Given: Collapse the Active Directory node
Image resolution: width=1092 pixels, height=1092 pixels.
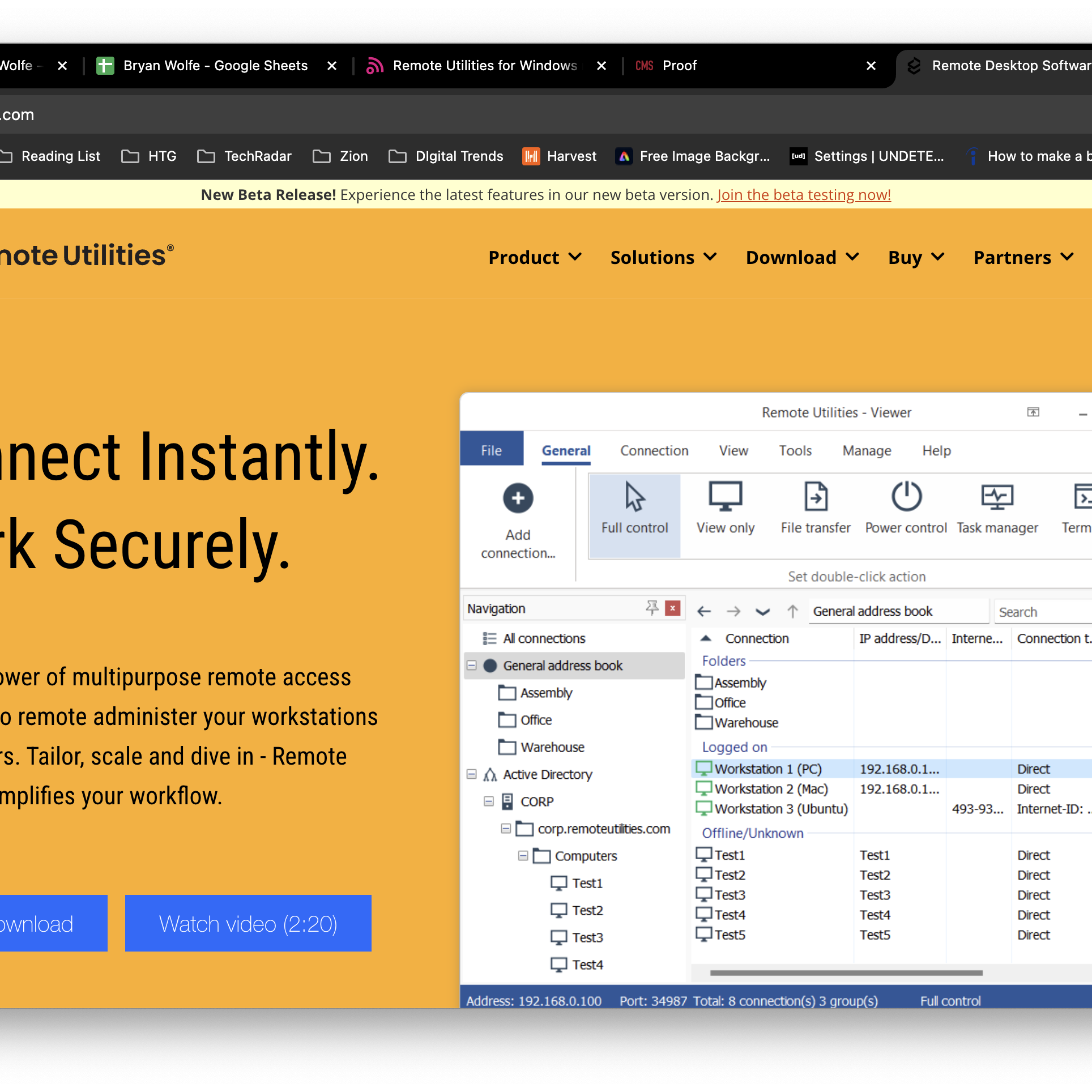Looking at the screenshot, I should [471, 774].
